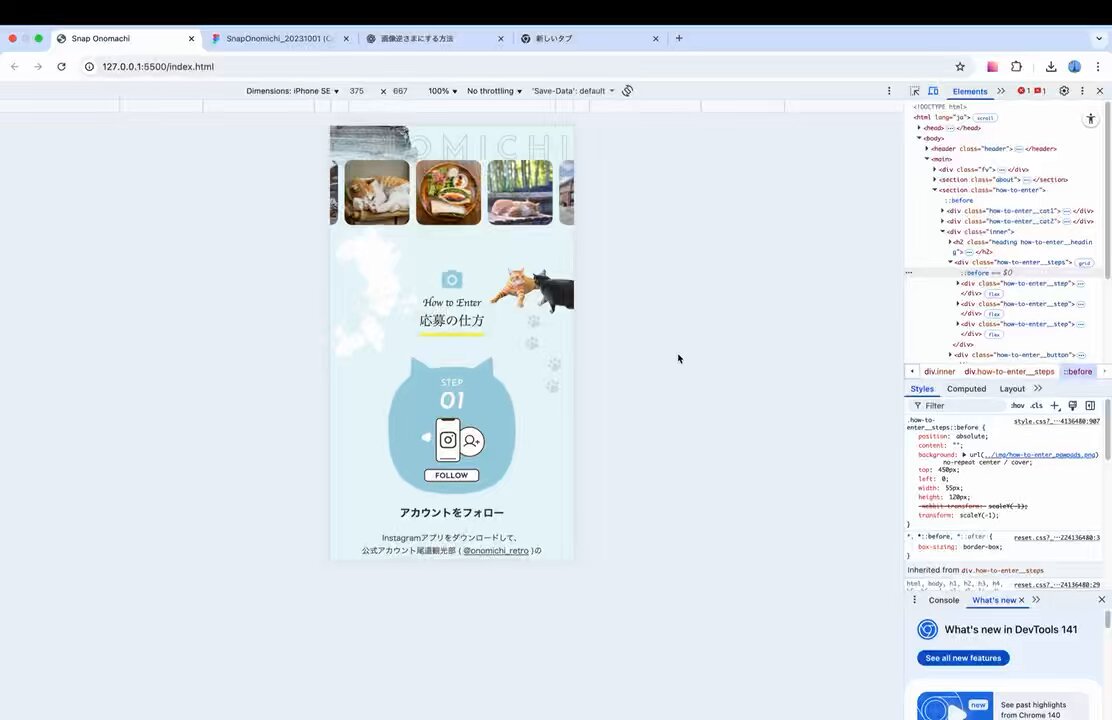Switch to the SnapOnomichi_20231001 Figma tab
This screenshot has width=1112, height=720.
[281, 38]
